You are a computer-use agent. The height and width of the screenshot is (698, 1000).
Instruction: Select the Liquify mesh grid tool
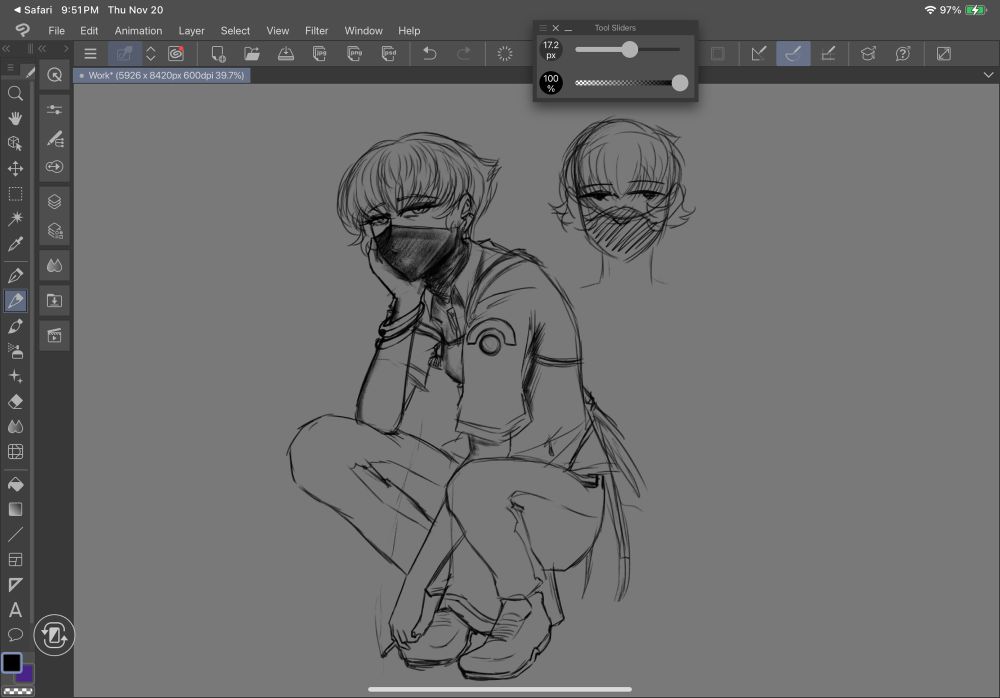(15, 452)
